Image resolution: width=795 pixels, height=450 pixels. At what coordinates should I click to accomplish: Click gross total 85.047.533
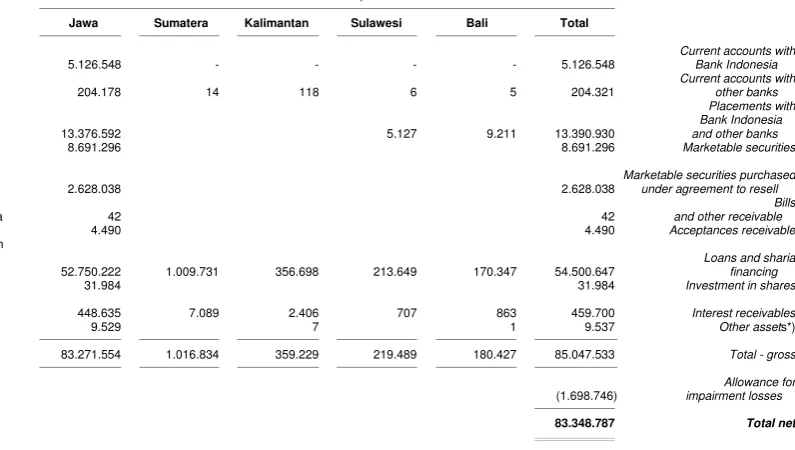584,355
